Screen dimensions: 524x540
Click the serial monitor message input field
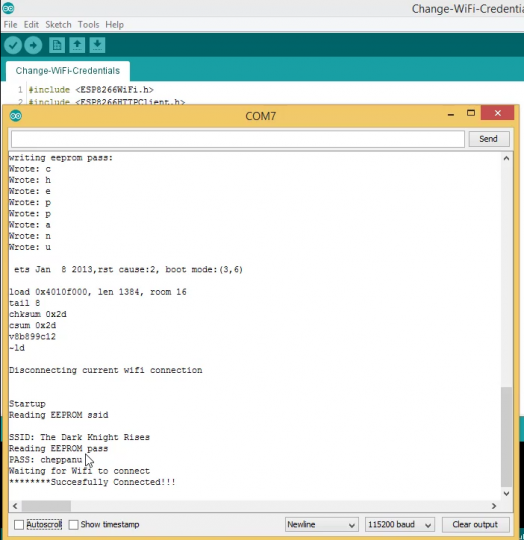pos(238,139)
